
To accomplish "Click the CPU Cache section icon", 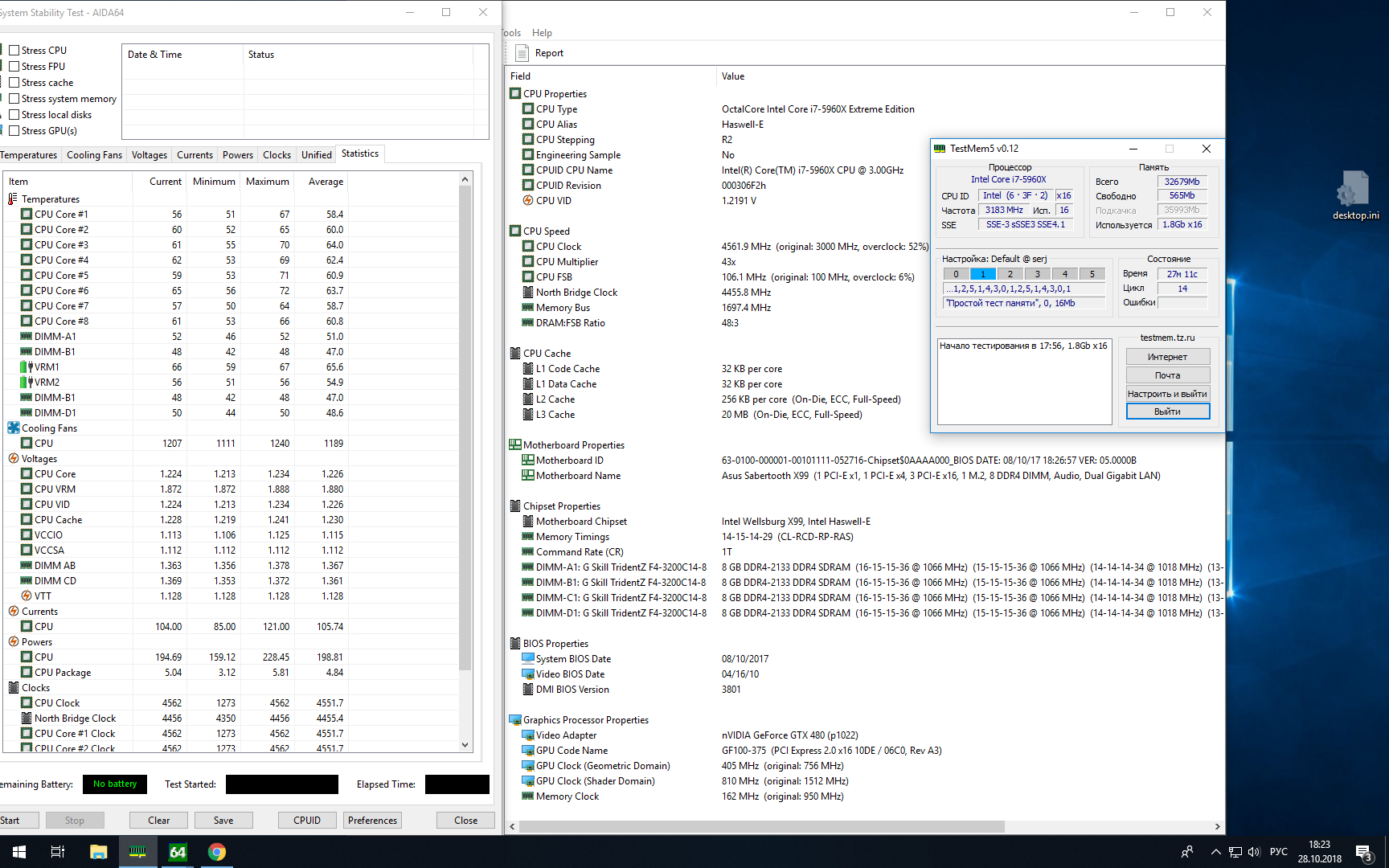I will coord(515,353).
